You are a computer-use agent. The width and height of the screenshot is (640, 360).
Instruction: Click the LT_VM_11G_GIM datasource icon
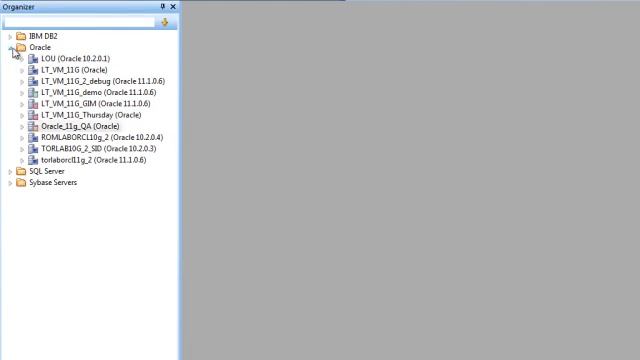click(33, 104)
